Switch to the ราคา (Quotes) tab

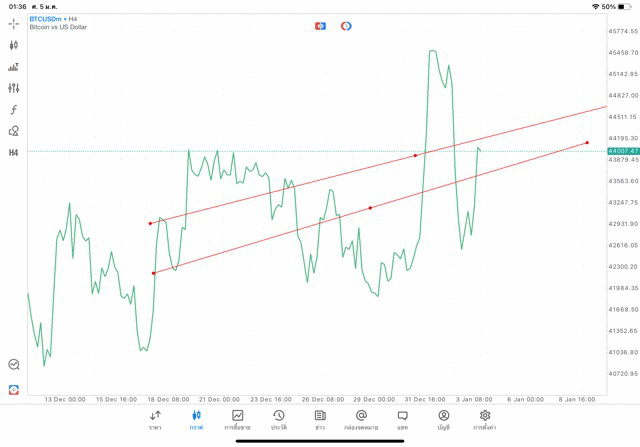(155, 420)
